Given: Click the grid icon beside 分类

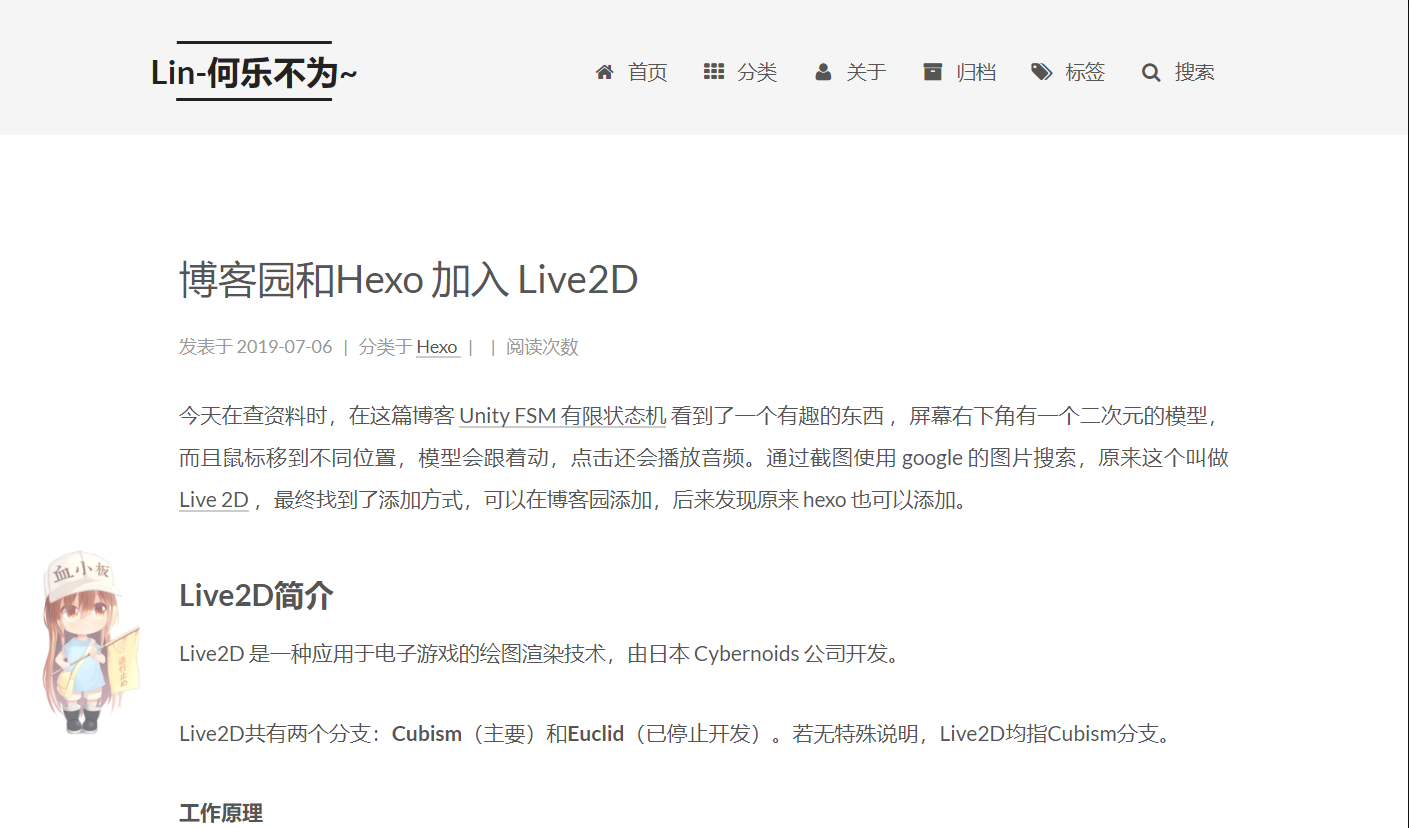Looking at the screenshot, I should point(713,71).
